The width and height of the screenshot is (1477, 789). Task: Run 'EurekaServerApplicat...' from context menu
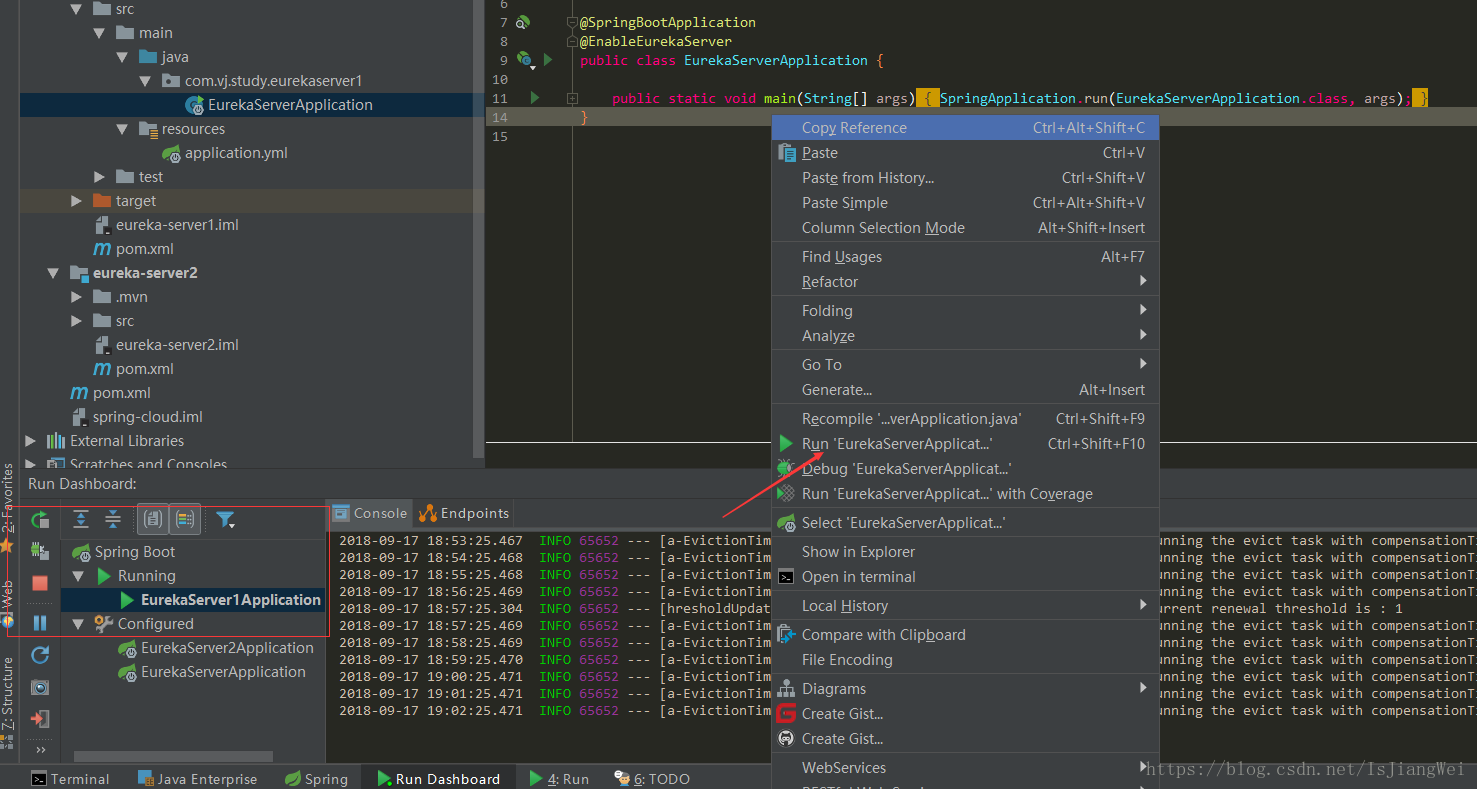click(966, 444)
